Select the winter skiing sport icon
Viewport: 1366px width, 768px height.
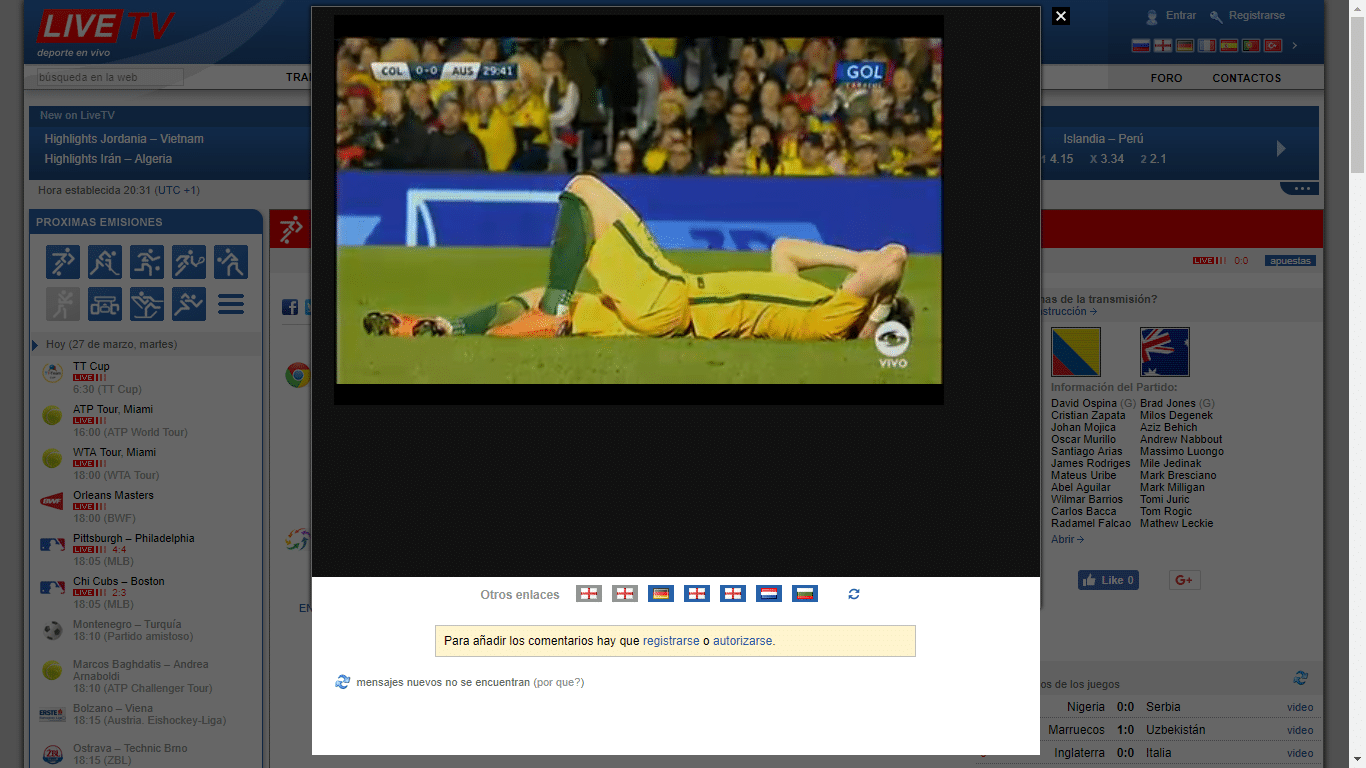[146, 304]
